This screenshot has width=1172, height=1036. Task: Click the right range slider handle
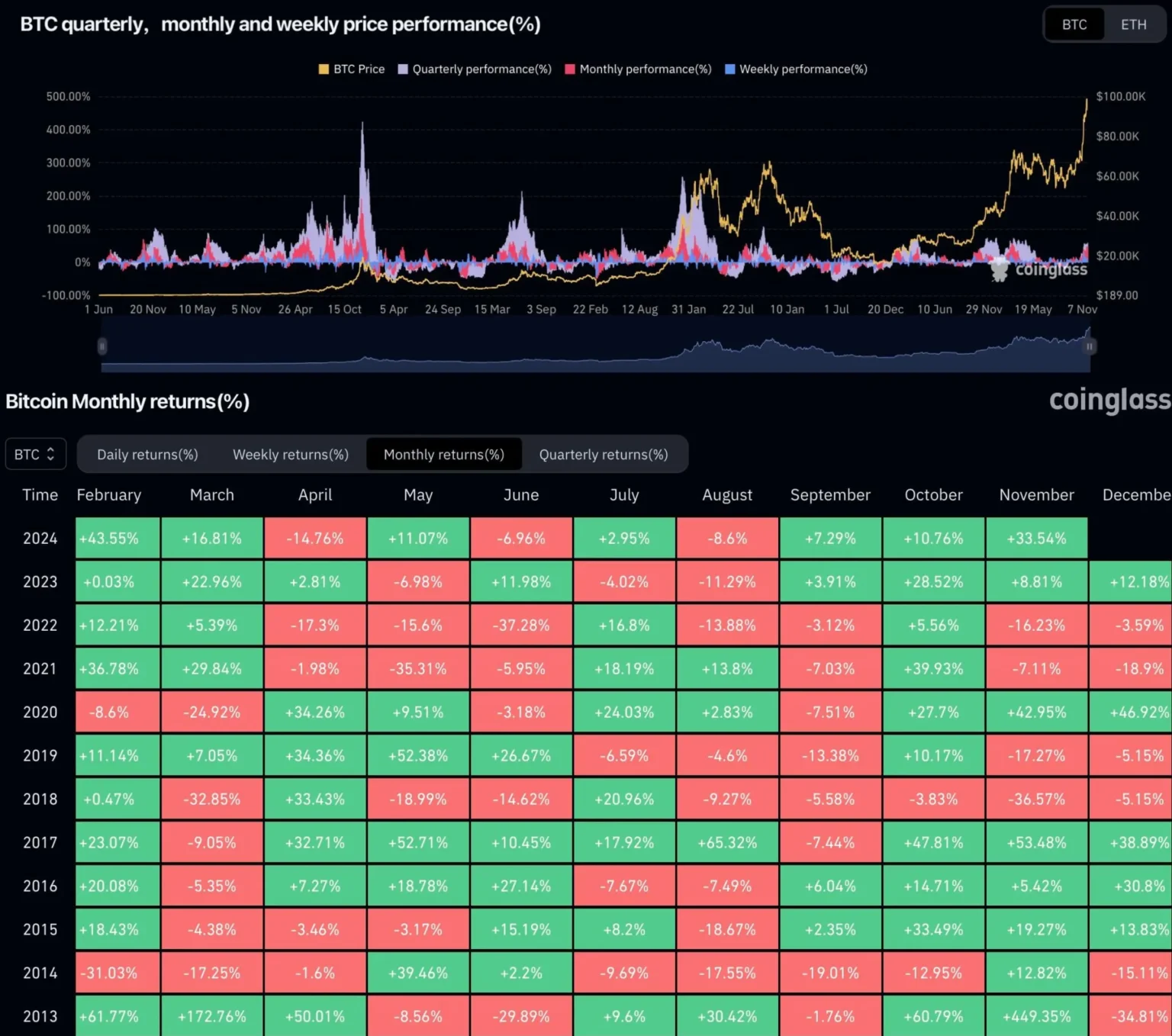coord(1090,346)
